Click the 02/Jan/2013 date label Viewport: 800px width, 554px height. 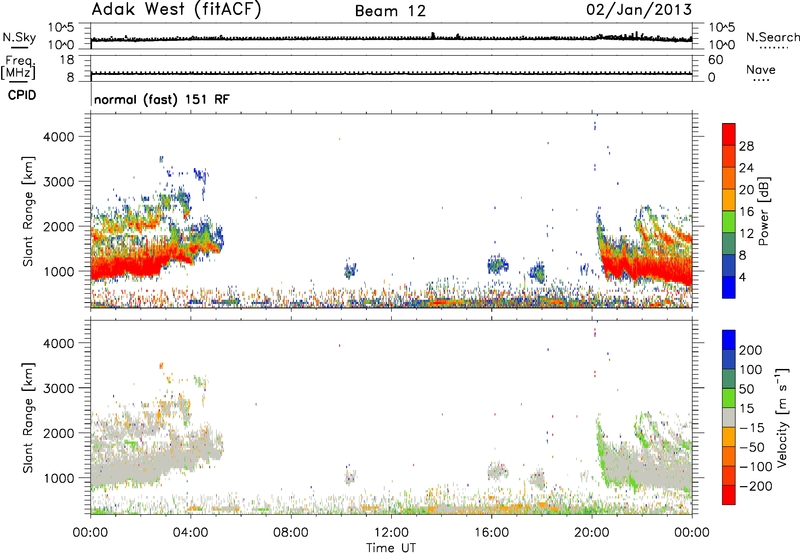point(639,10)
